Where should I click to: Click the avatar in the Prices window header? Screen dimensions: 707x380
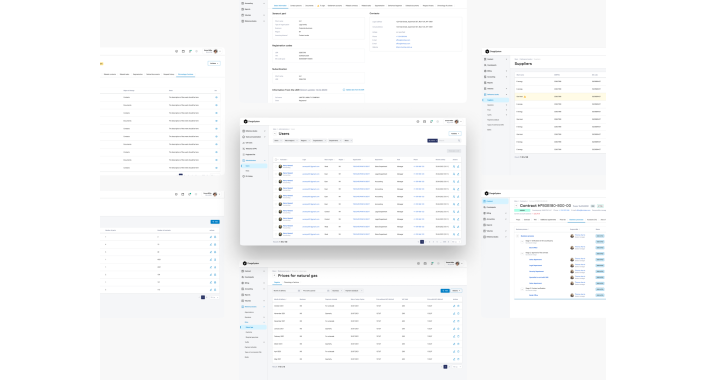click(x=457, y=263)
